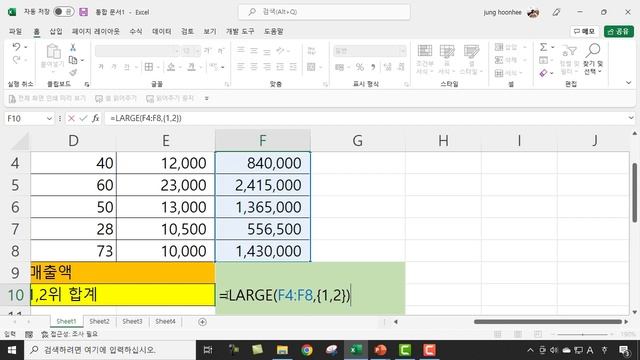Screen dimensions: 640x360
Task: Confirm formula with the checkmark icon
Action: click(83, 118)
